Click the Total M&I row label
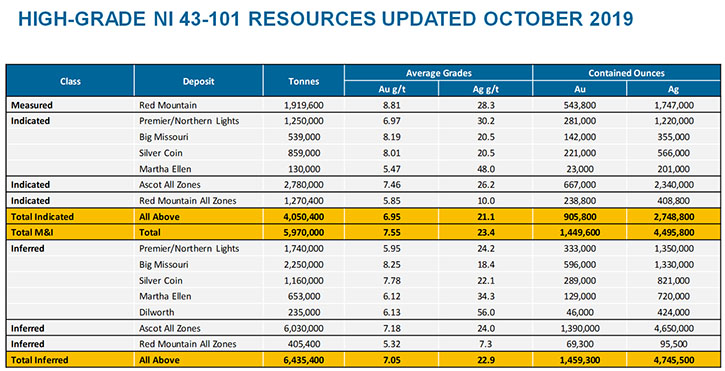 32,232
